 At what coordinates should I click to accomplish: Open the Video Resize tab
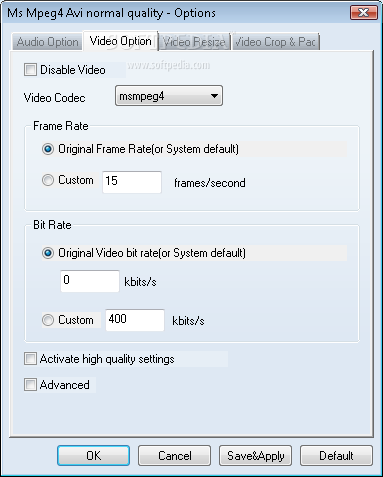pyautogui.click(x=194, y=42)
